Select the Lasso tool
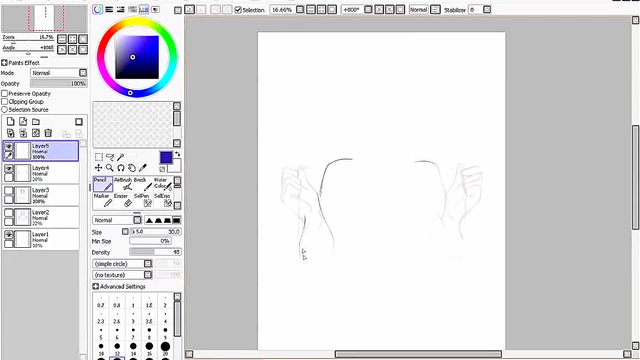This screenshot has width=640, height=360. [x=110, y=157]
